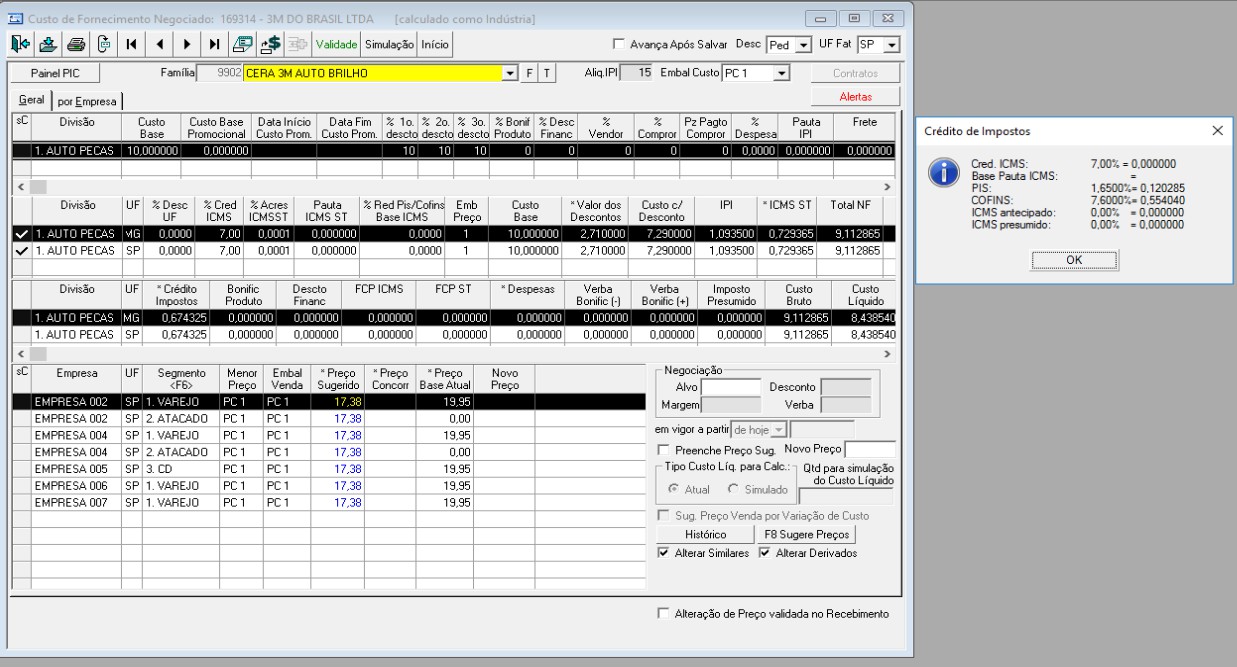Click the clipboard paste toolbar icon
This screenshot has width=1237, height=667.
106,43
